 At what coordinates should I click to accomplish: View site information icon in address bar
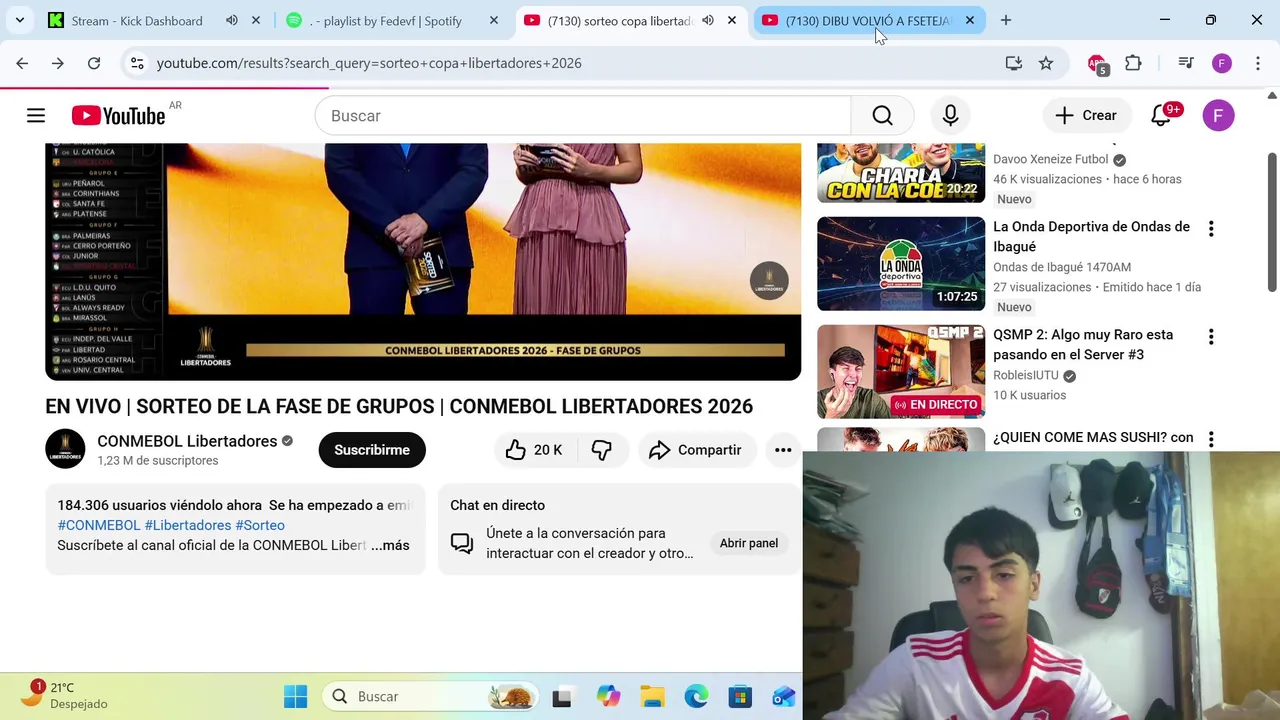tap(137, 63)
